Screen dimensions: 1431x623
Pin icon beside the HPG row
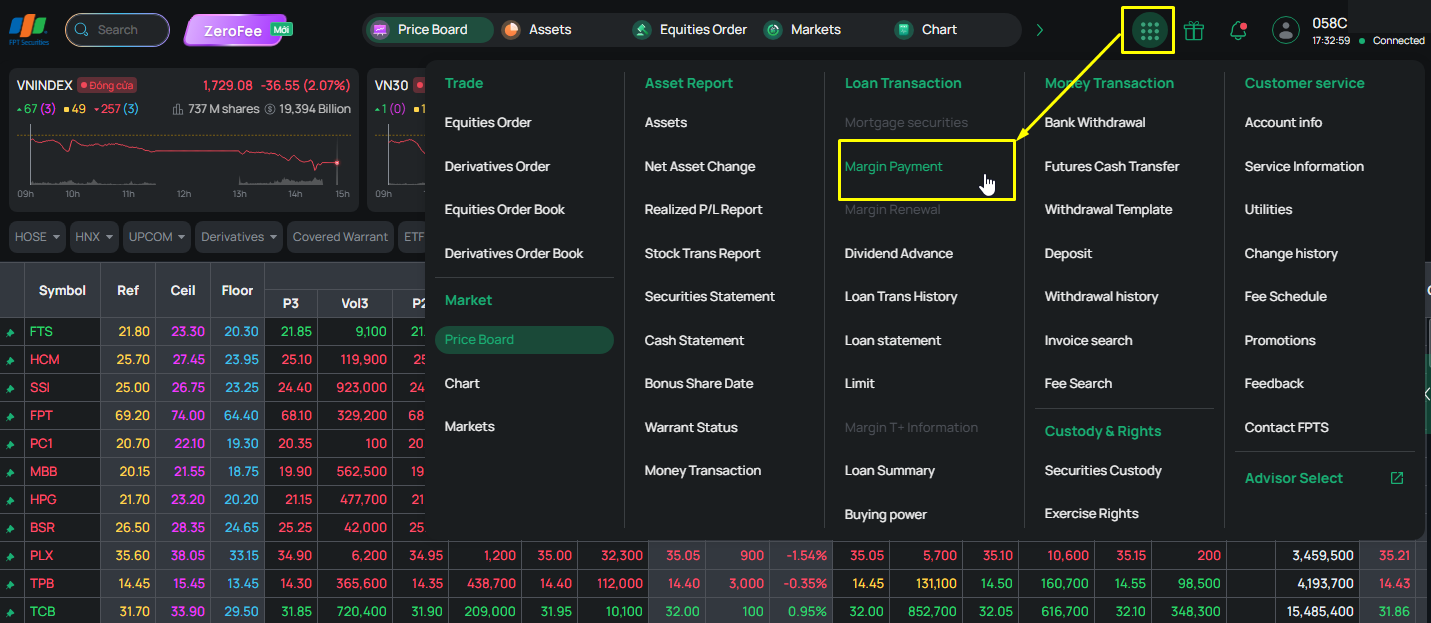(11, 500)
